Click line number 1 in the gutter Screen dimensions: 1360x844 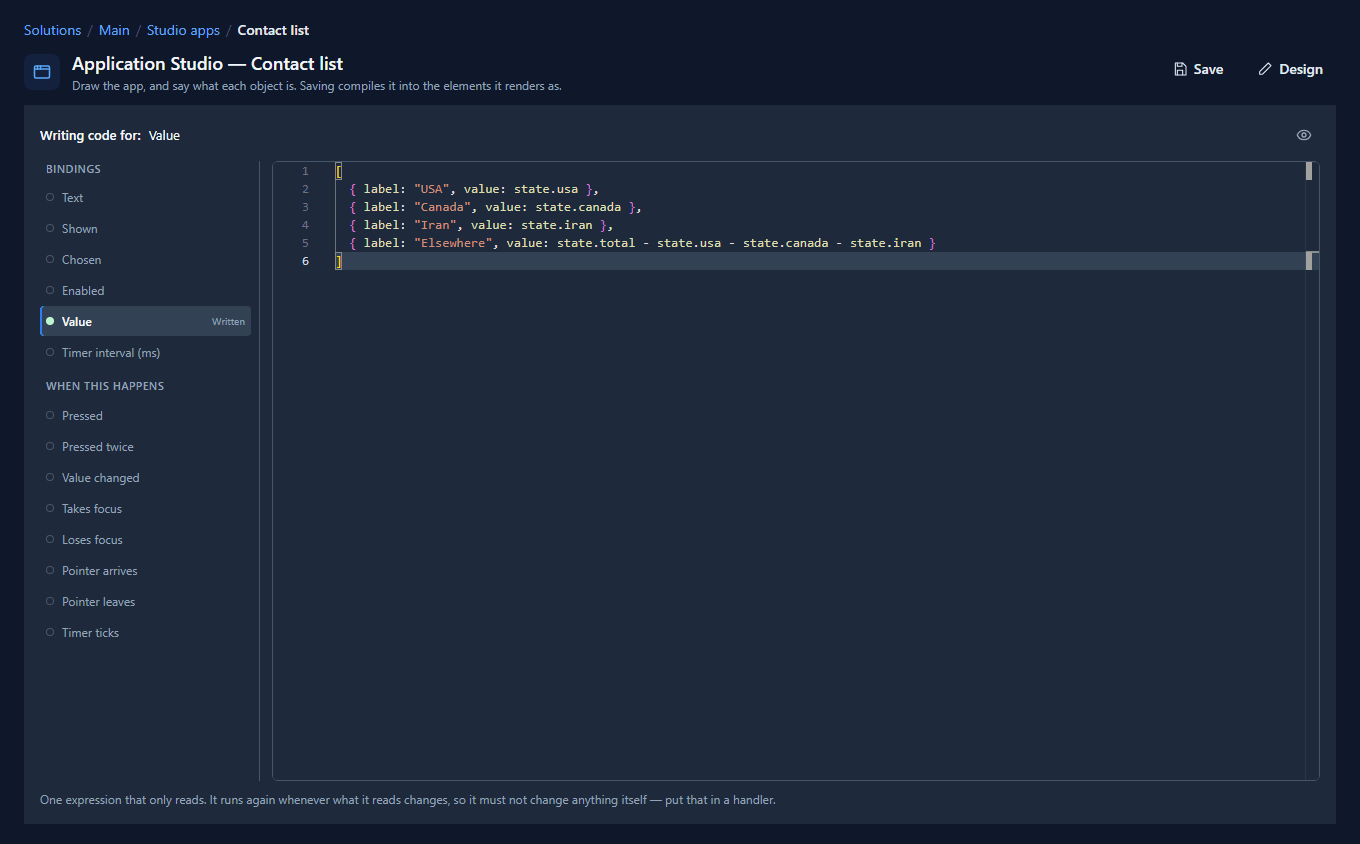[x=305, y=171]
